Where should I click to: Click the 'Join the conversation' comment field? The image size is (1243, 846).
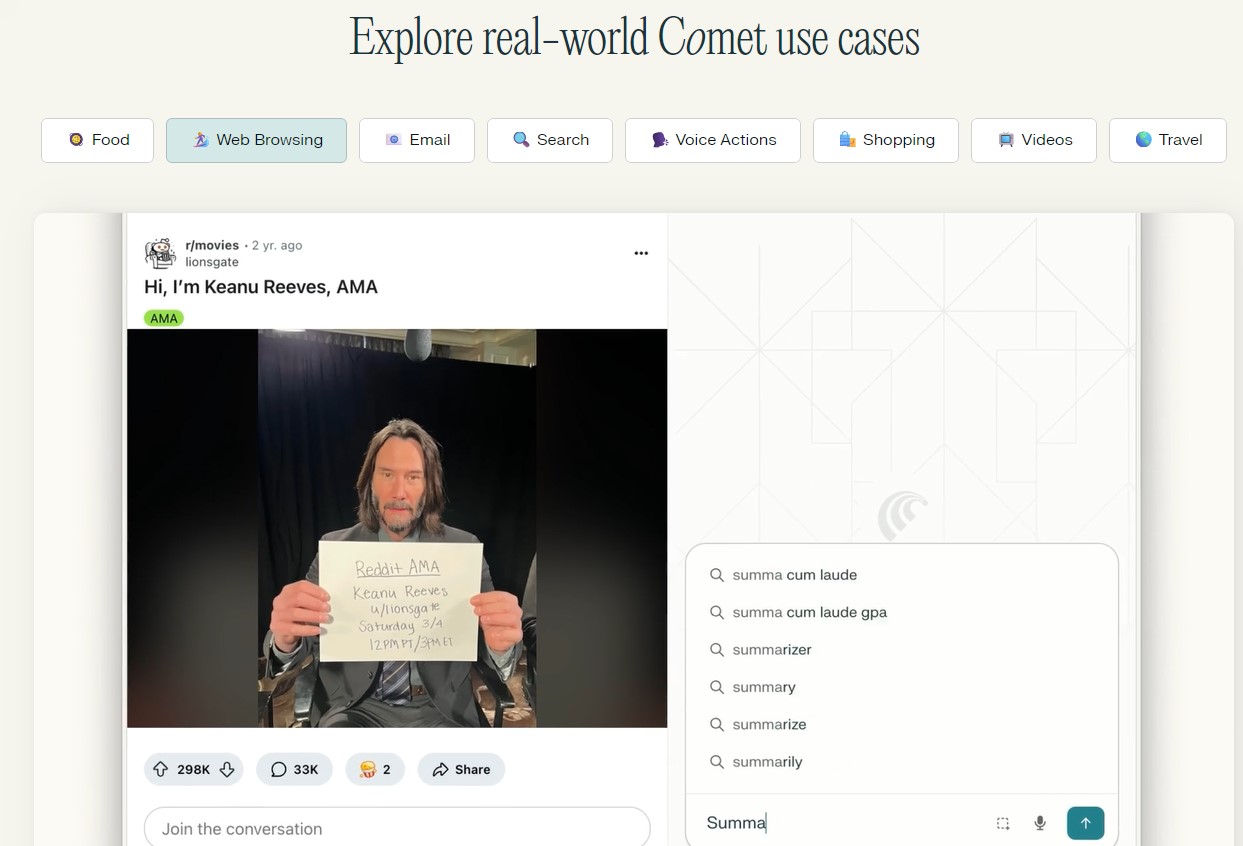(x=397, y=828)
